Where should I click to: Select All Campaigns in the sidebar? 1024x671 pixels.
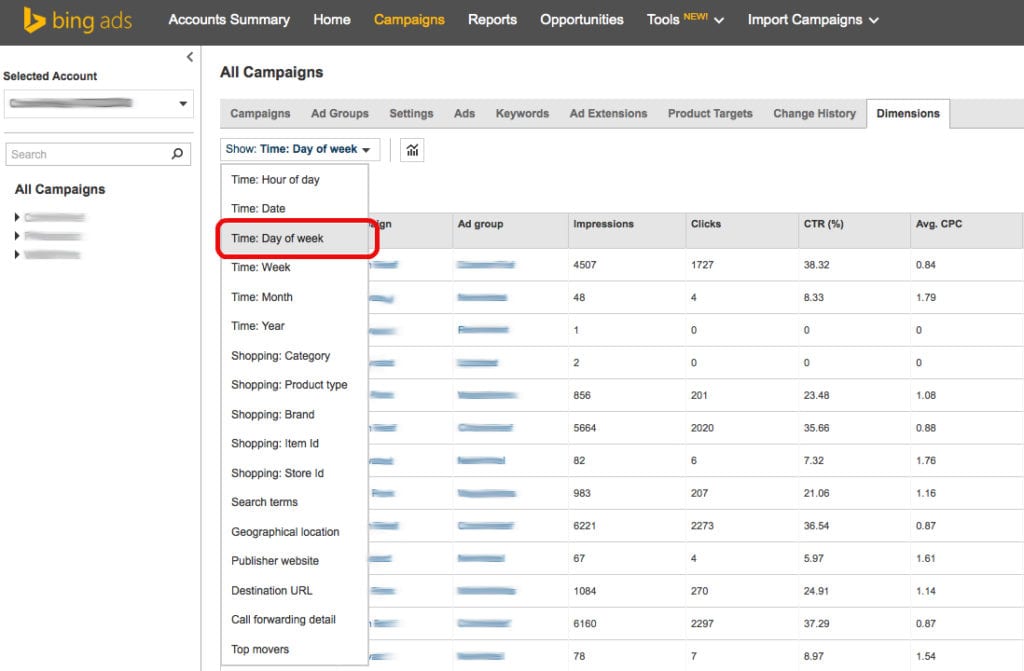(x=60, y=189)
